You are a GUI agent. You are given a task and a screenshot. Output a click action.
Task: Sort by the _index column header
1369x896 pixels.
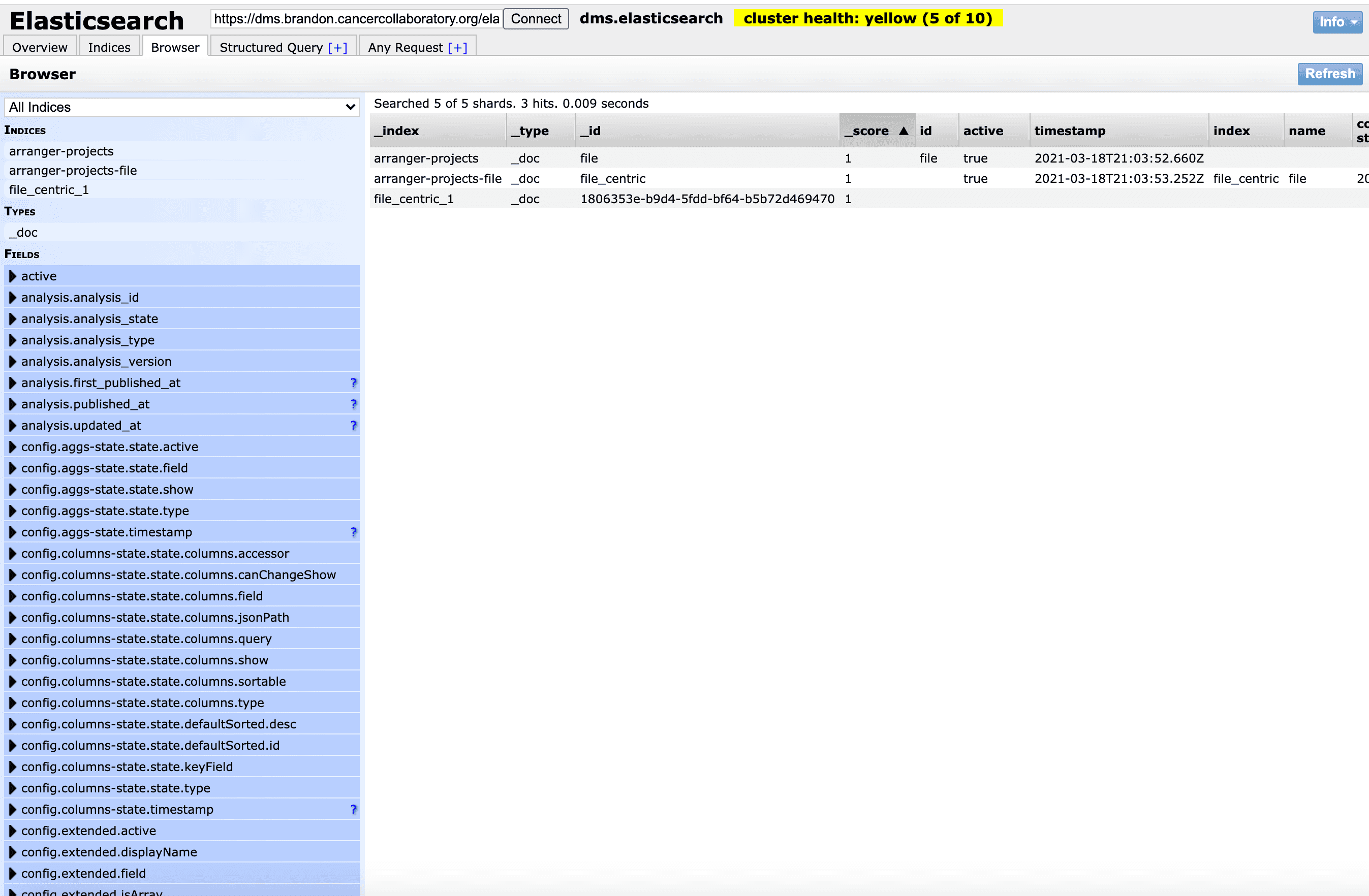click(x=438, y=131)
